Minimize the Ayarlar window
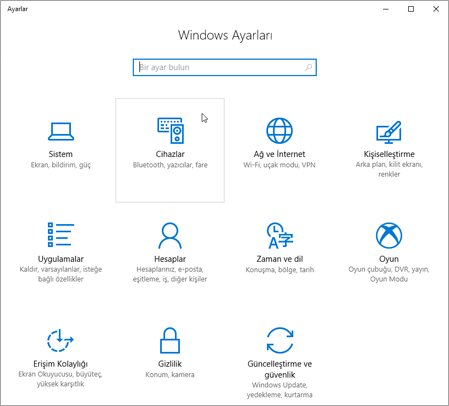The width and height of the screenshot is (449, 406). point(386,9)
